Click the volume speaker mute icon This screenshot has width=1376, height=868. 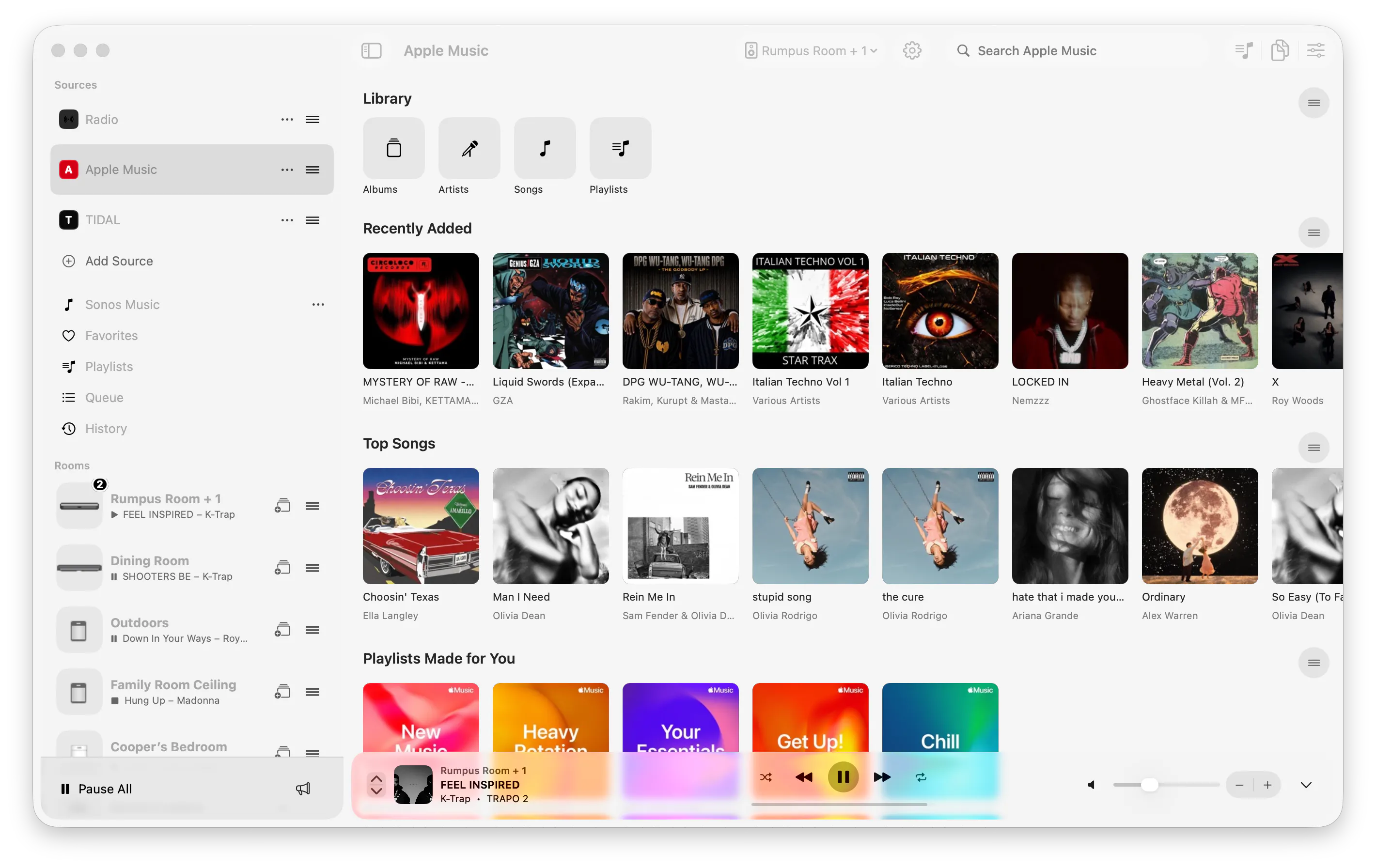[1092, 785]
